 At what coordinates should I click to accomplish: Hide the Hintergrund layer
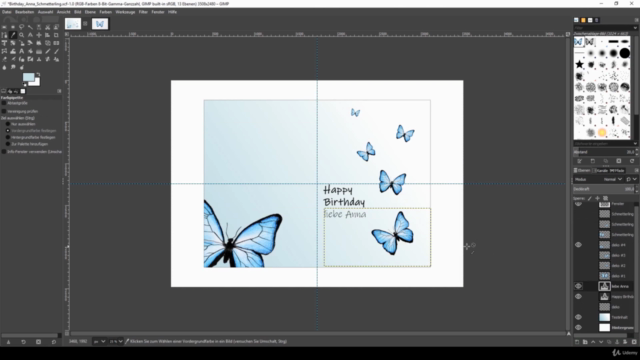pos(578,327)
